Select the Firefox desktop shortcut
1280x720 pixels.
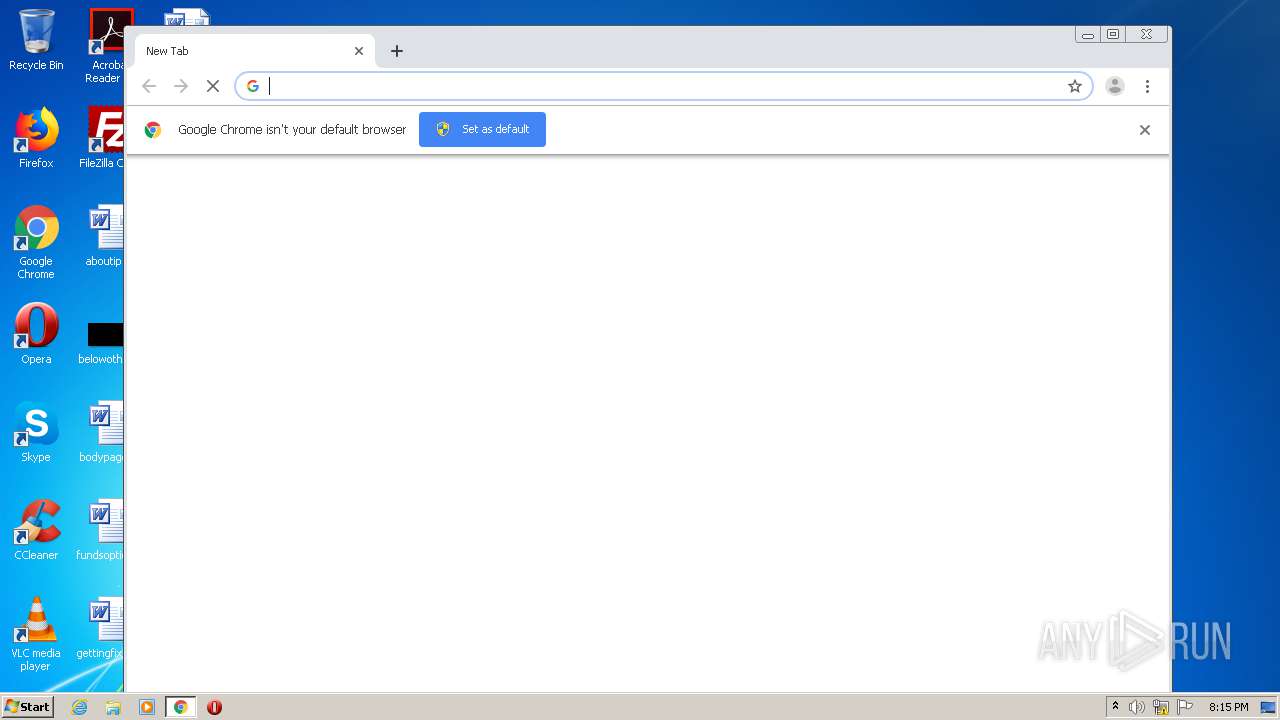(x=36, y=138)
